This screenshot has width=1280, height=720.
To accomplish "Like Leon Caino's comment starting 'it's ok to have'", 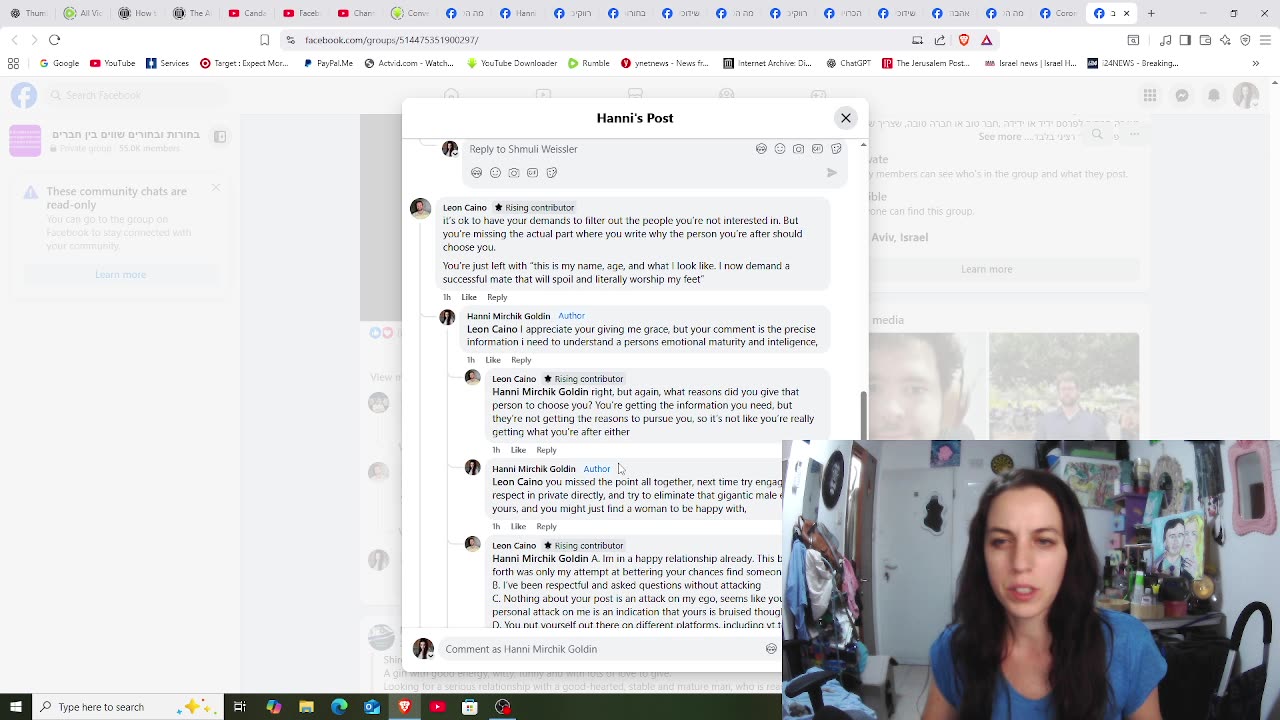I will [469, 297].
